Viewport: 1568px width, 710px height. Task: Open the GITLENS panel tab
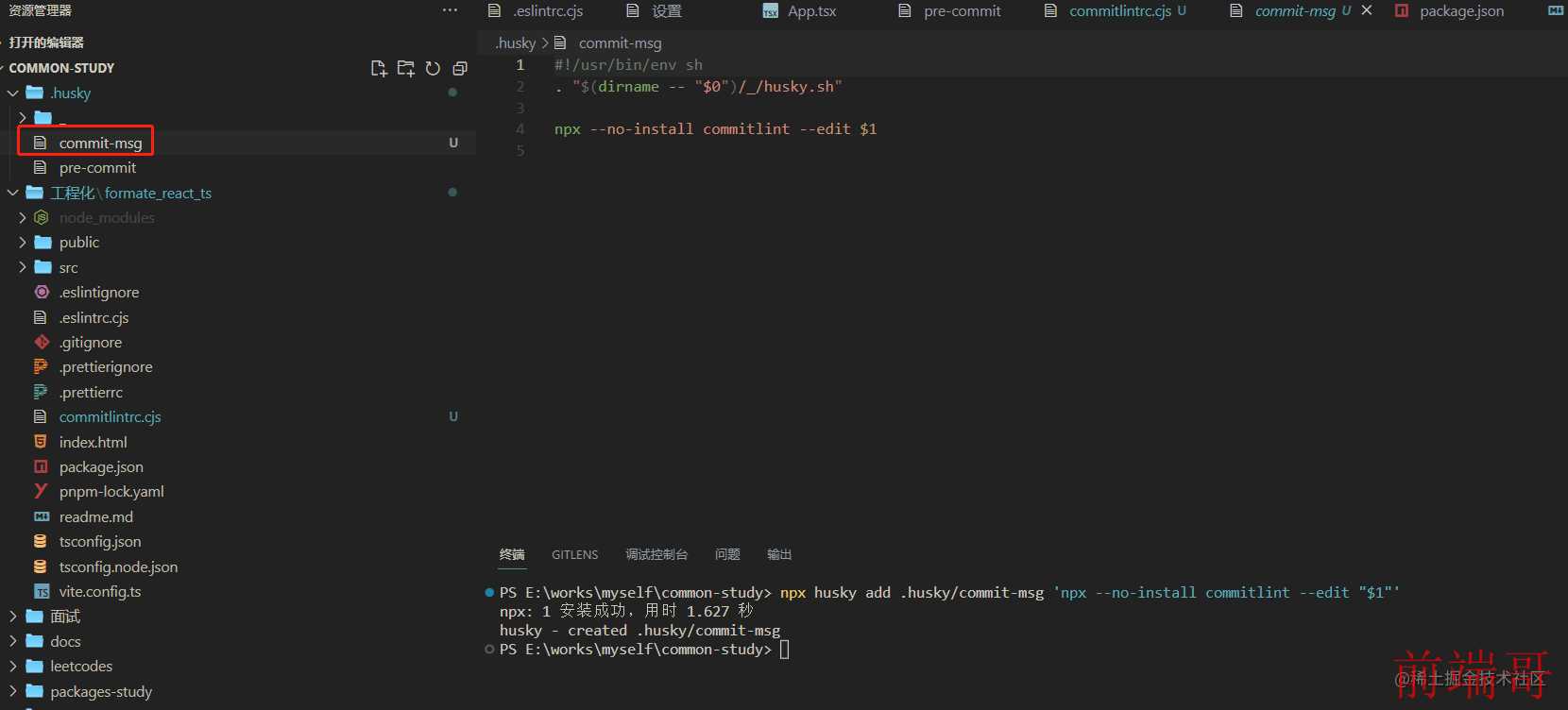[575, 554]
